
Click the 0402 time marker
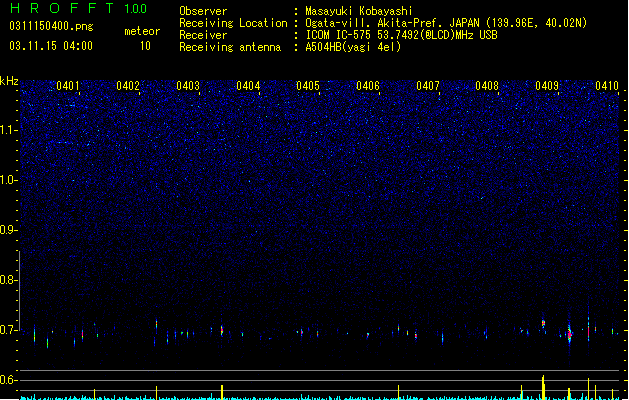(x=128, y=85)
